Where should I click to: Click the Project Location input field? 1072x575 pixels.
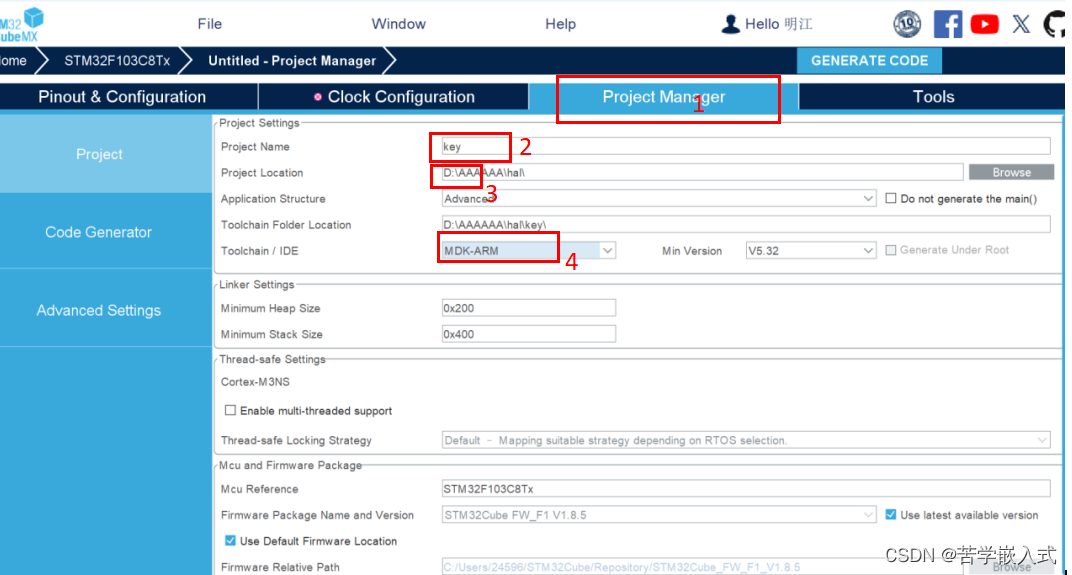[702, 172]
